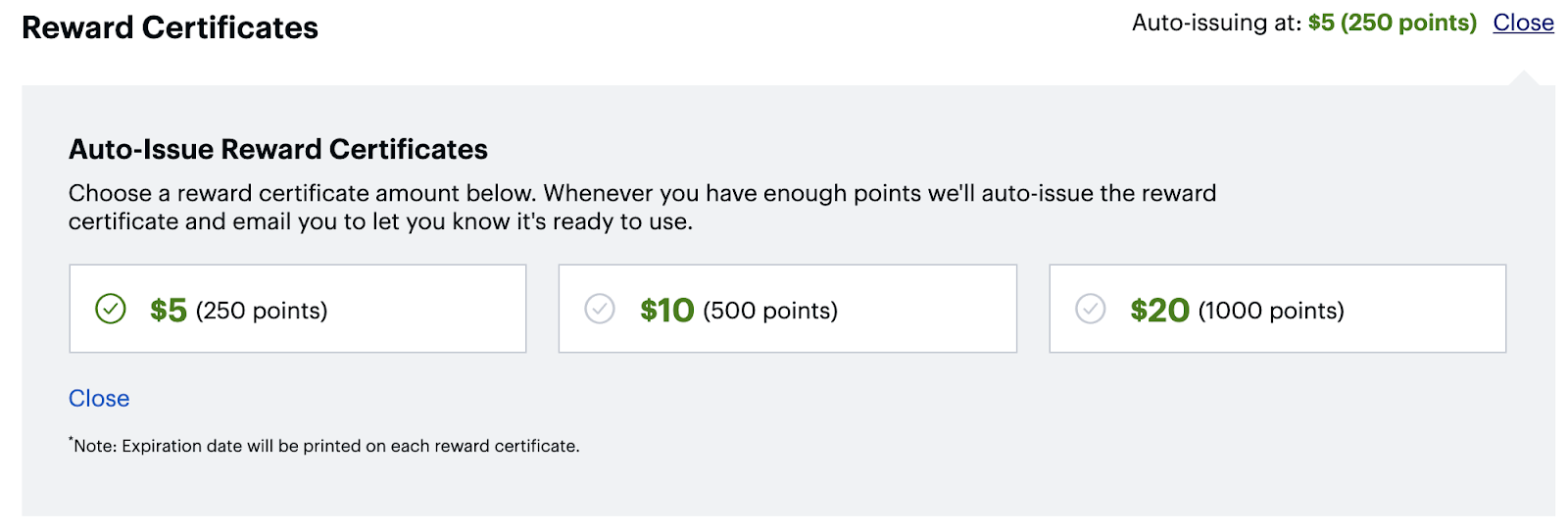1568x531 pixels.
Task: Click the green $10 amount text
Action: 666,311
